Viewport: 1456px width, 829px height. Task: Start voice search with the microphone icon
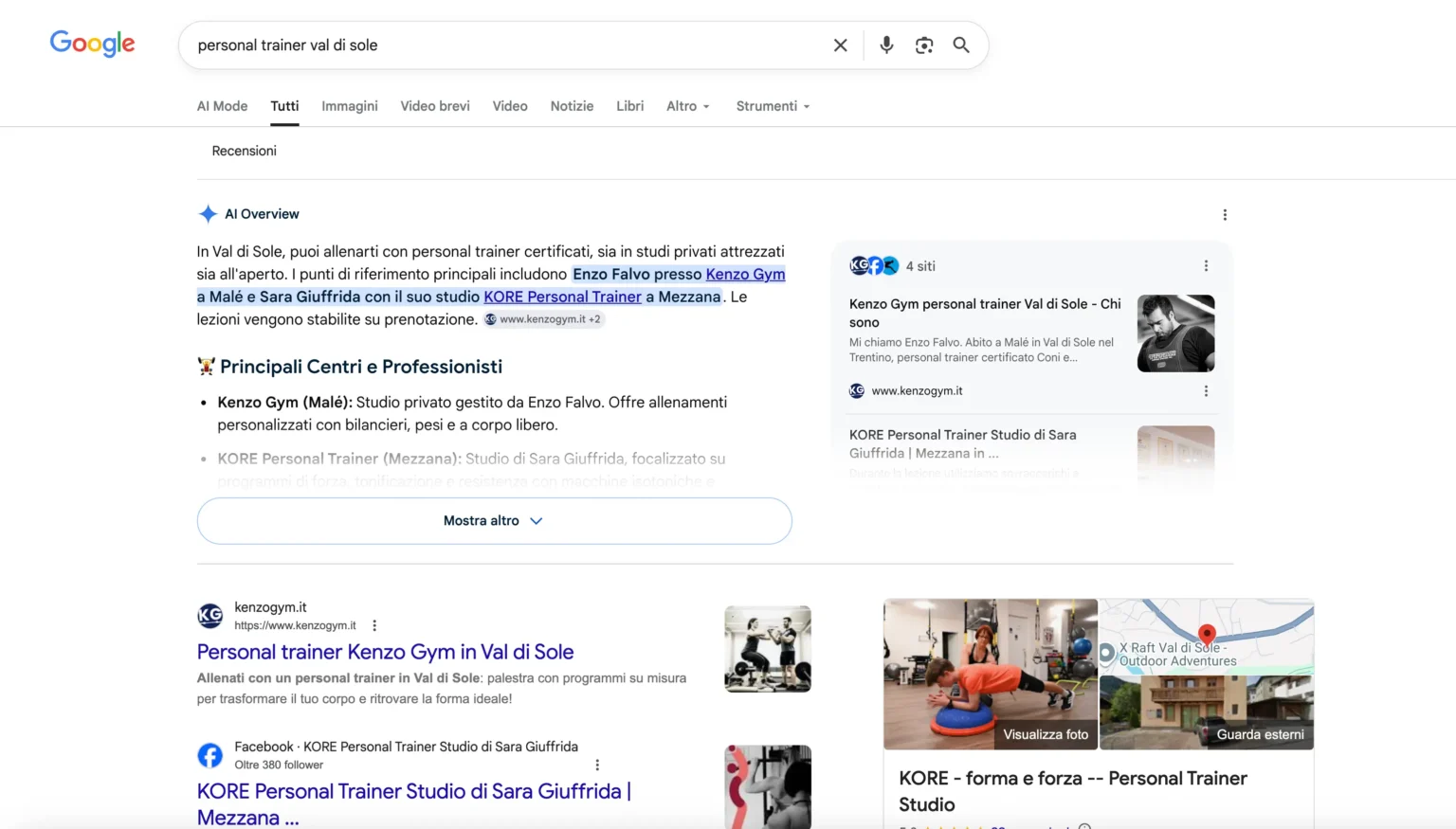click(x=886, y=45)
